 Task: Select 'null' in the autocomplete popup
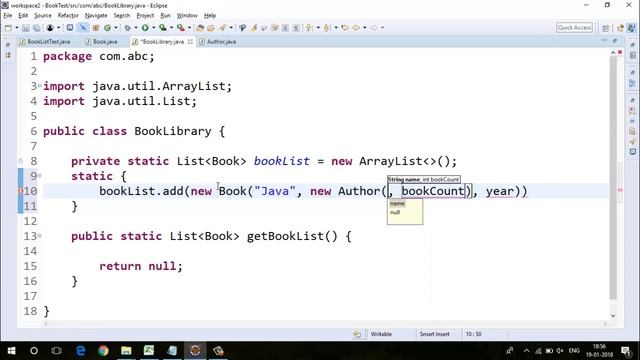click(x=395, y=212)
